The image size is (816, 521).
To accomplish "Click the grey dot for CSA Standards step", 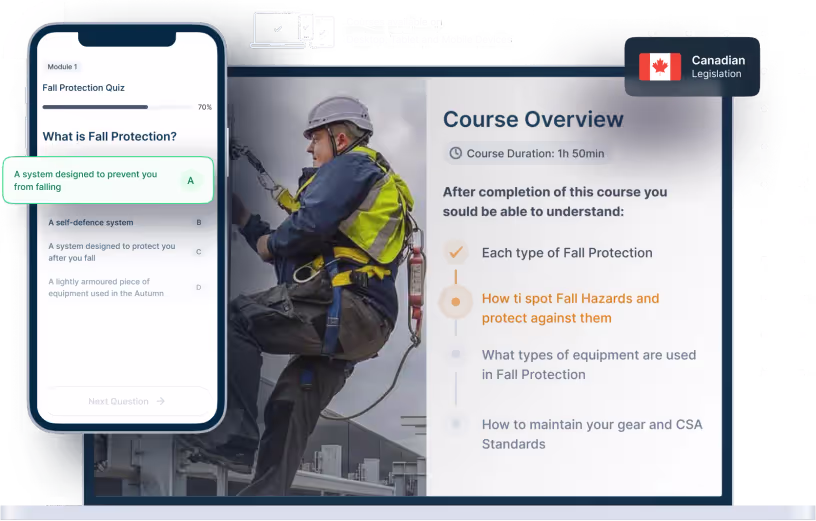I will (456, 424).
